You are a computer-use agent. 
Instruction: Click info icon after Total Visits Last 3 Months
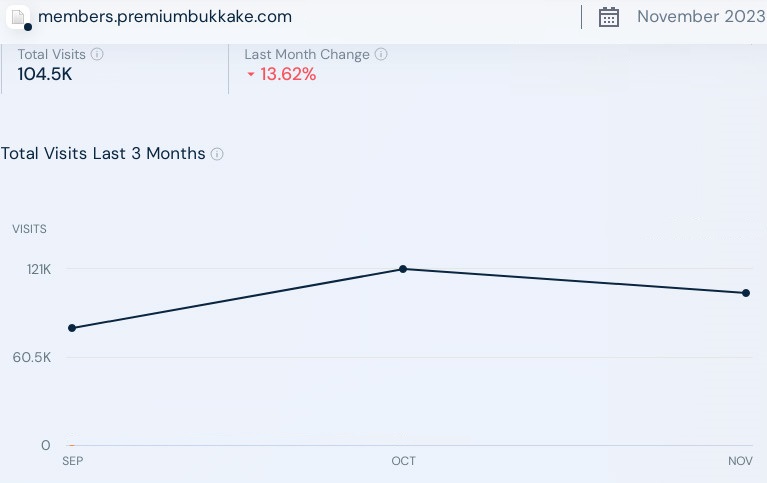217,154
